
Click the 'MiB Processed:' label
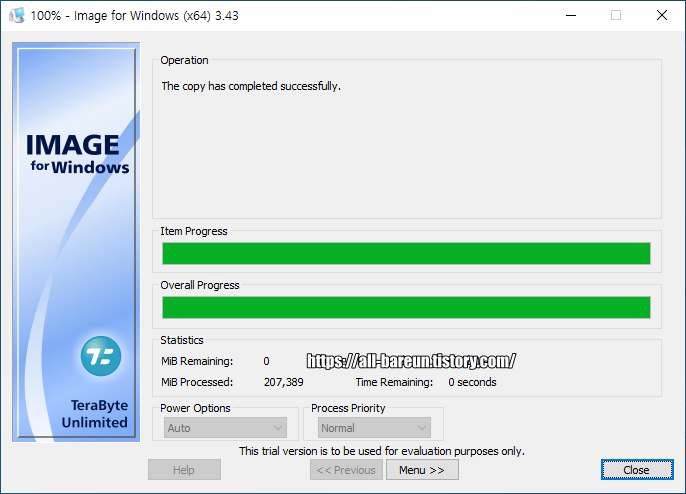point(197,382)
